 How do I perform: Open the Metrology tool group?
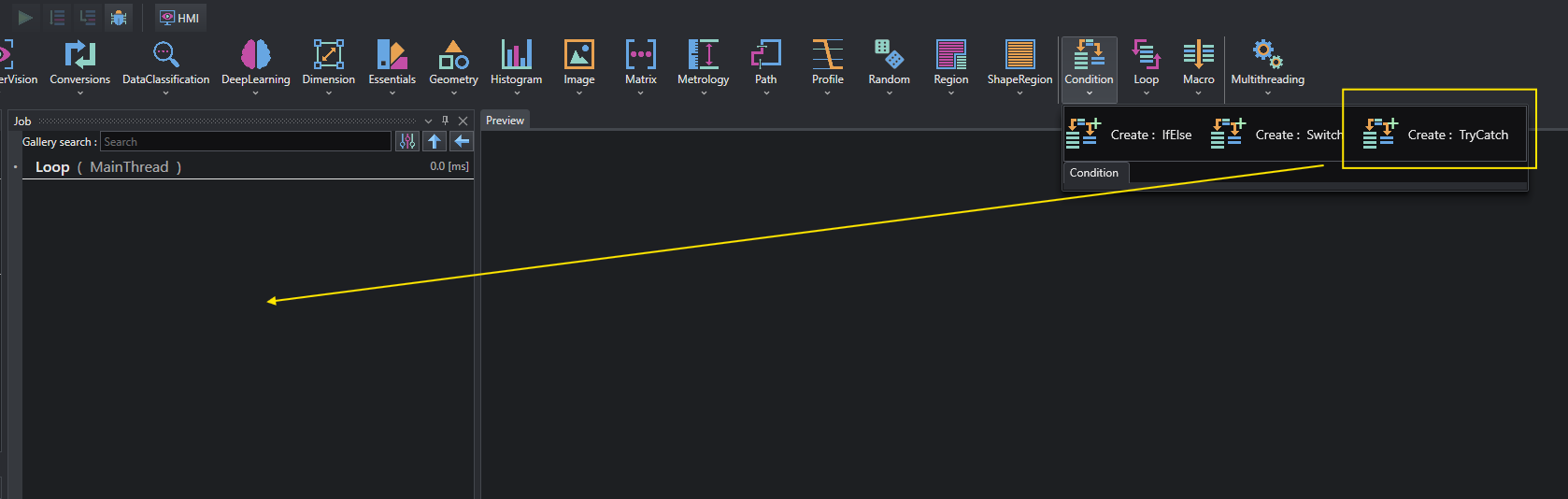coord(703,54)
